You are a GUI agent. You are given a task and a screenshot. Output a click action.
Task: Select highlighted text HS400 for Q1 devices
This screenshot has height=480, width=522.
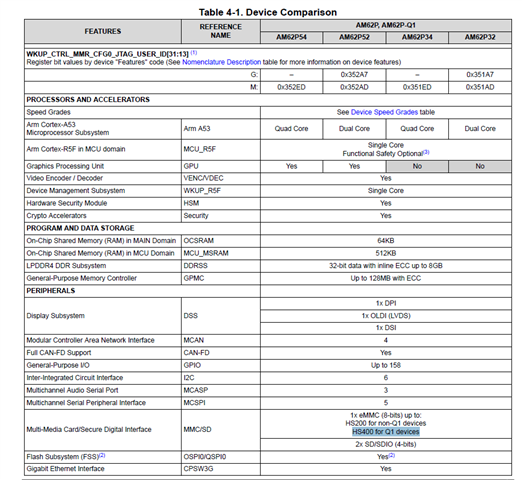(386, 432)
